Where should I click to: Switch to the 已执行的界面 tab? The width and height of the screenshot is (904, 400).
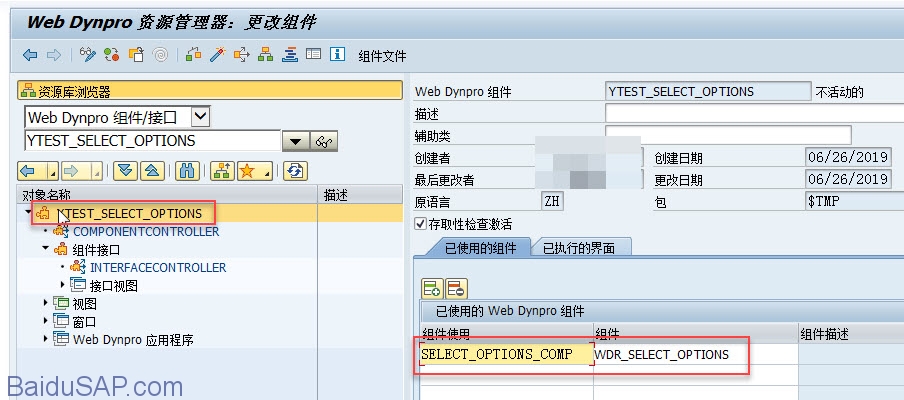pyautogui.click(x=579, y=247)
